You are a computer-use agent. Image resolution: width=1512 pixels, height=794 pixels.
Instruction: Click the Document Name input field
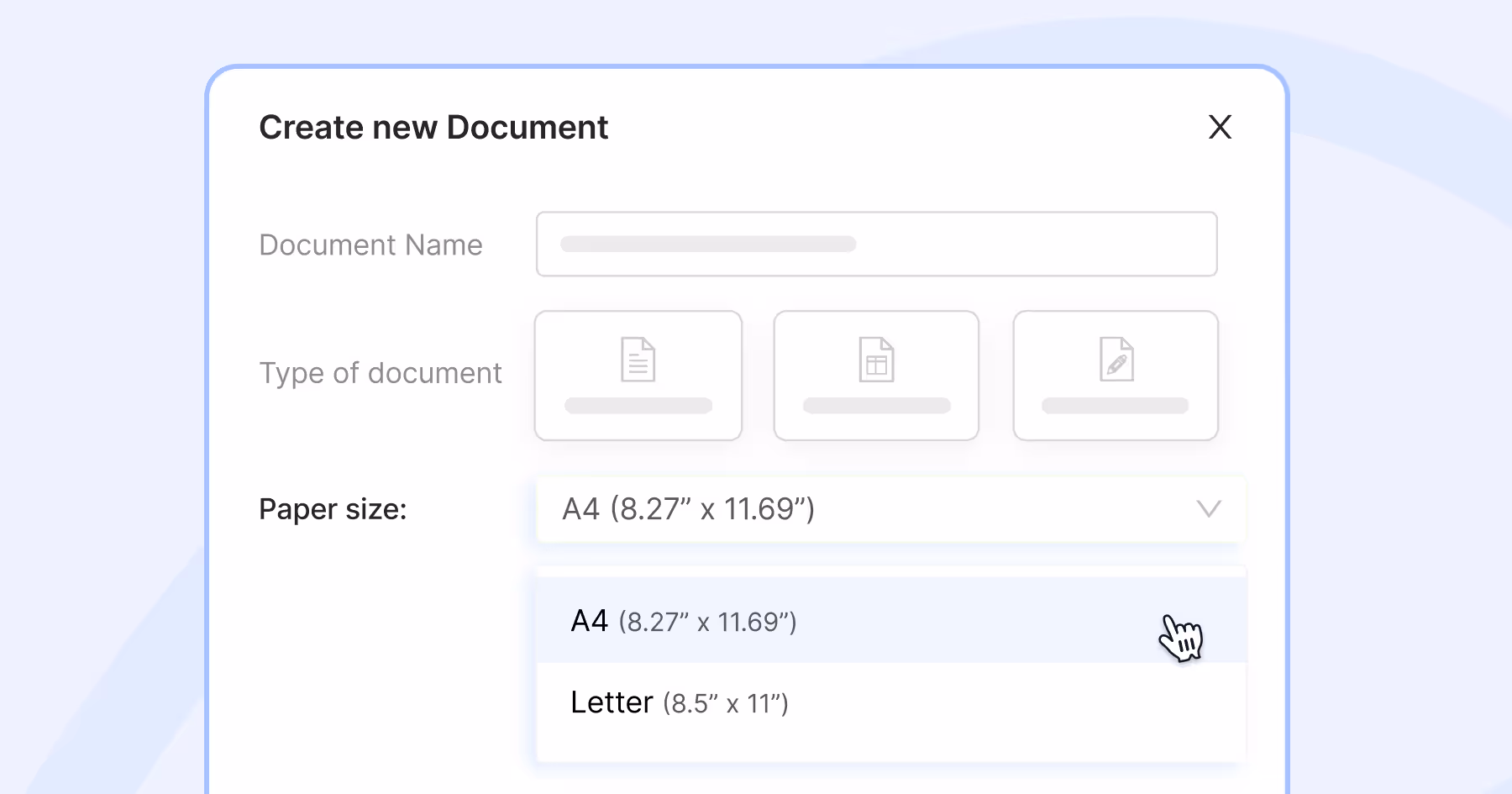876,244
